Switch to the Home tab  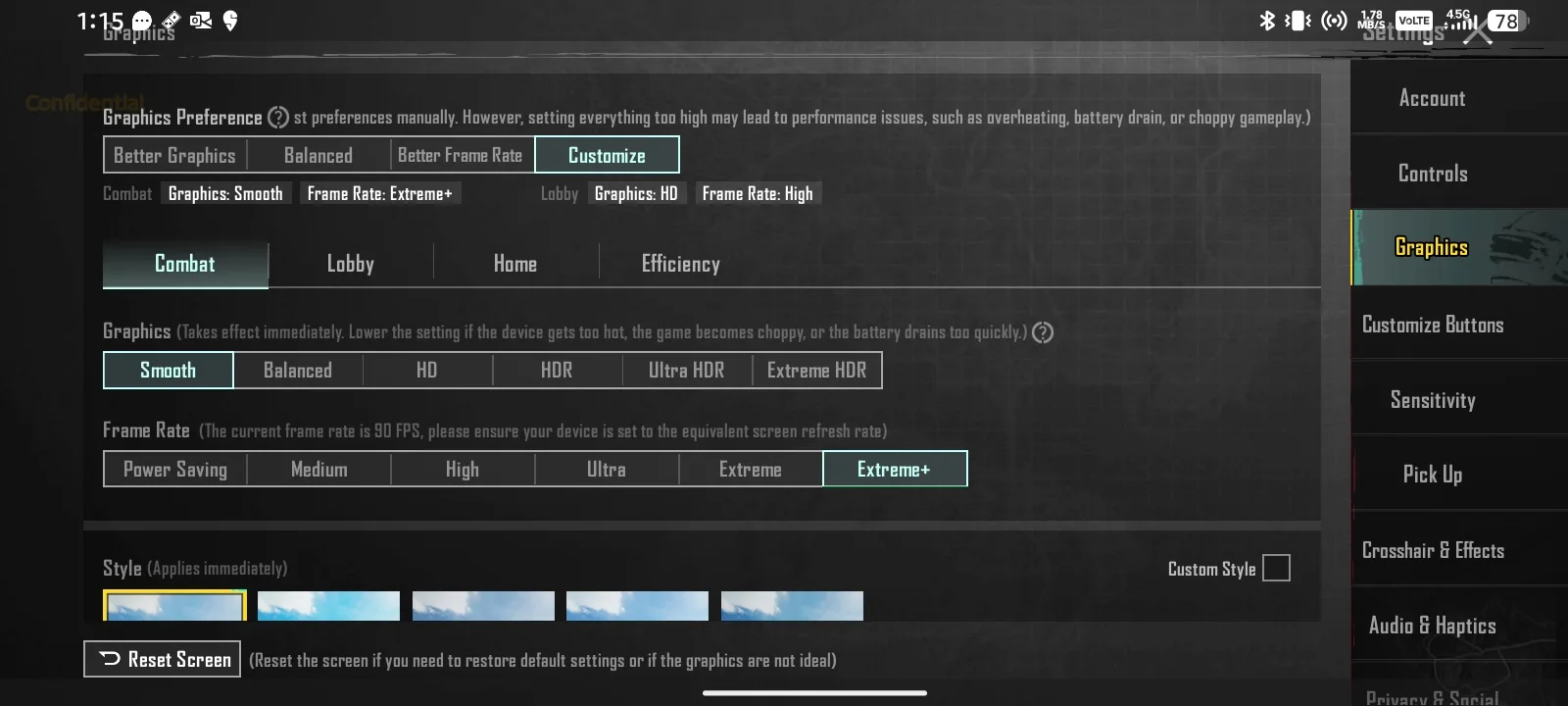click(x=514, y=264)
